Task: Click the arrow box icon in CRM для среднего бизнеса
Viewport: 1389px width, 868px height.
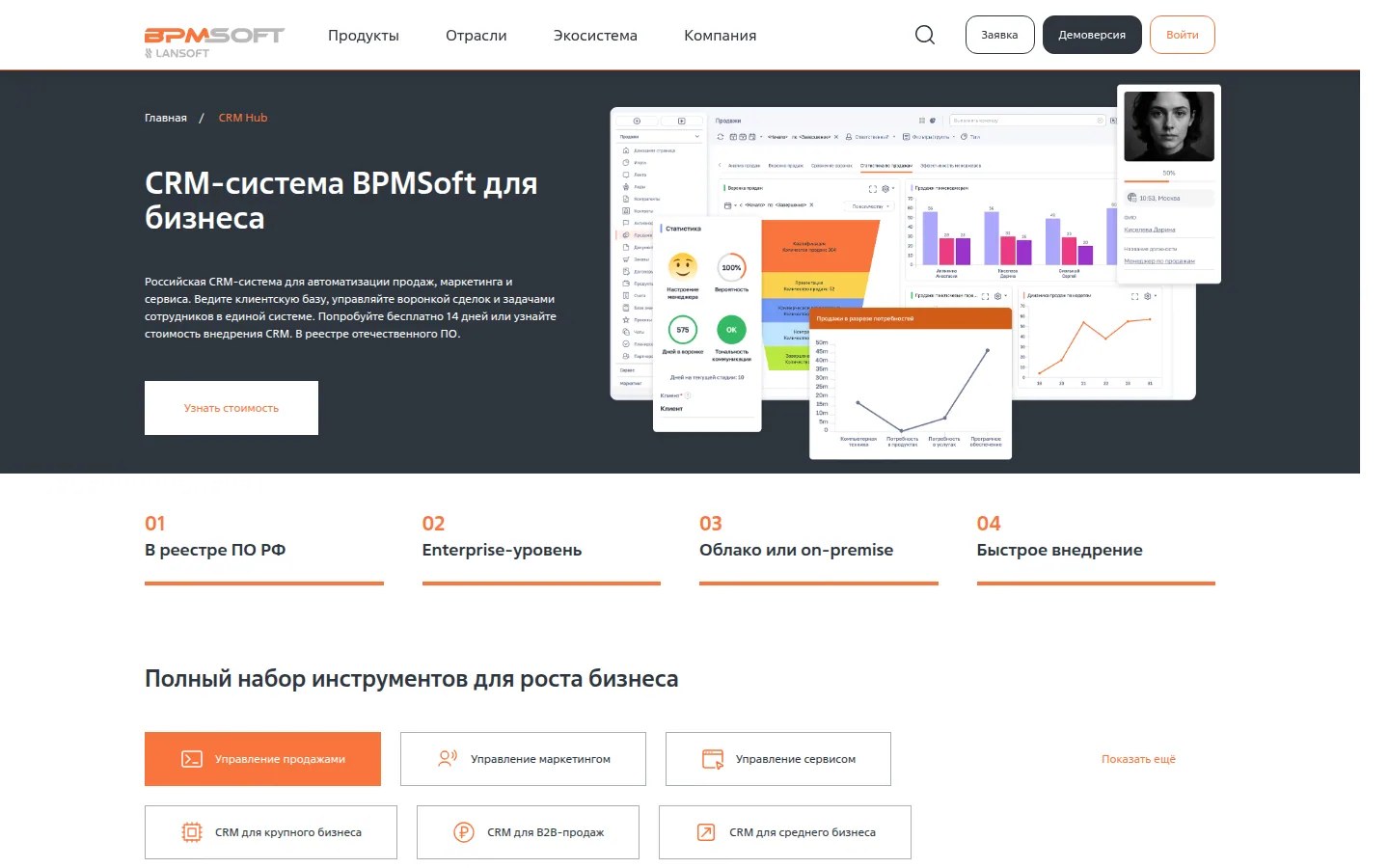Action: pos(706,832)
